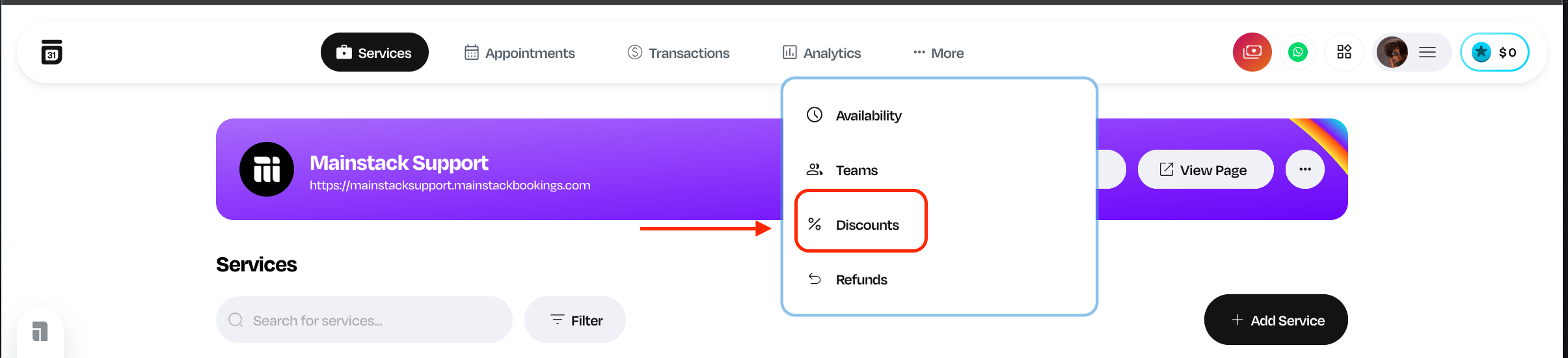Open the apps grid icon

point(1344,52)
